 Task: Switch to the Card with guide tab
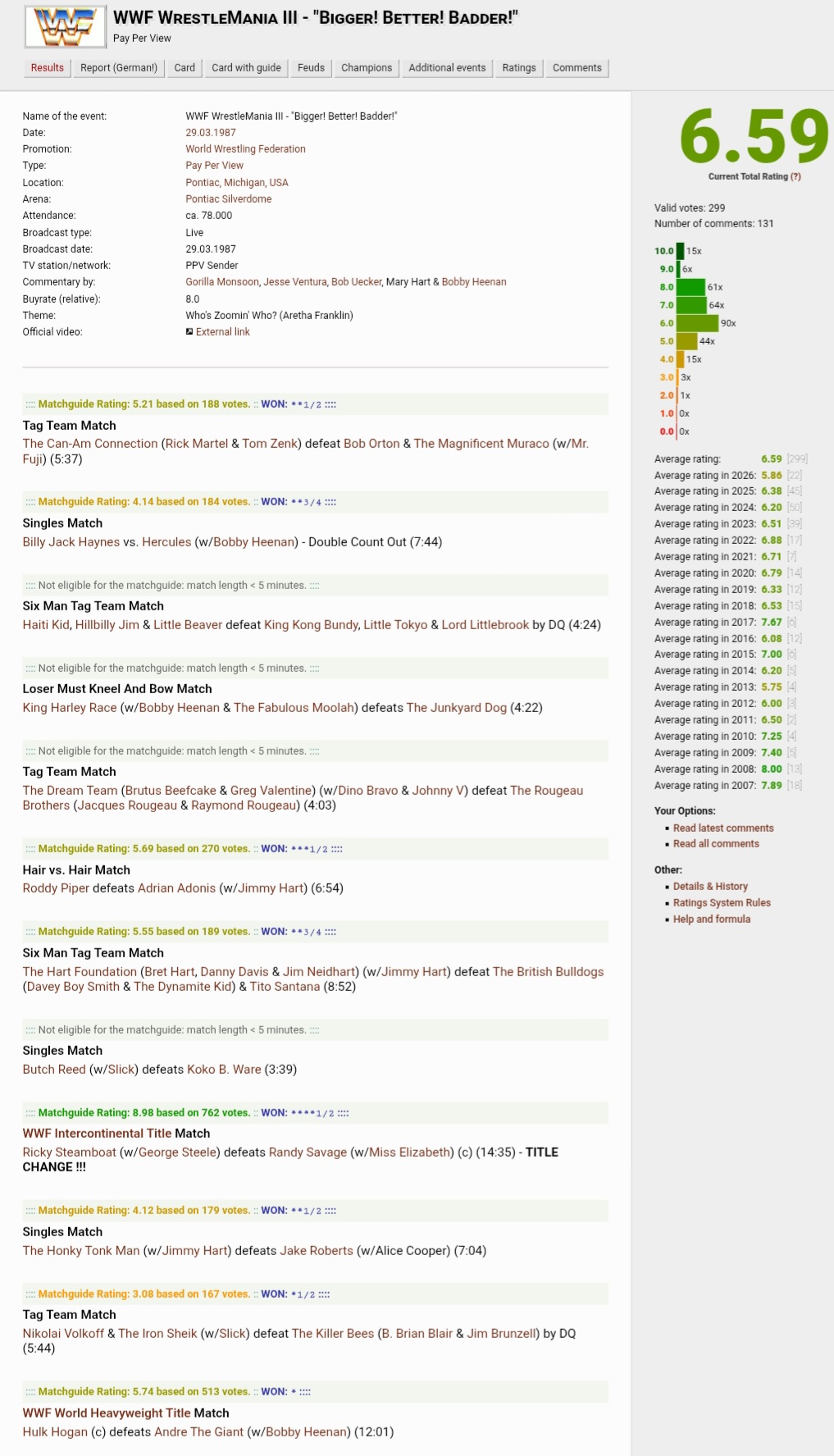click(246, 68)
